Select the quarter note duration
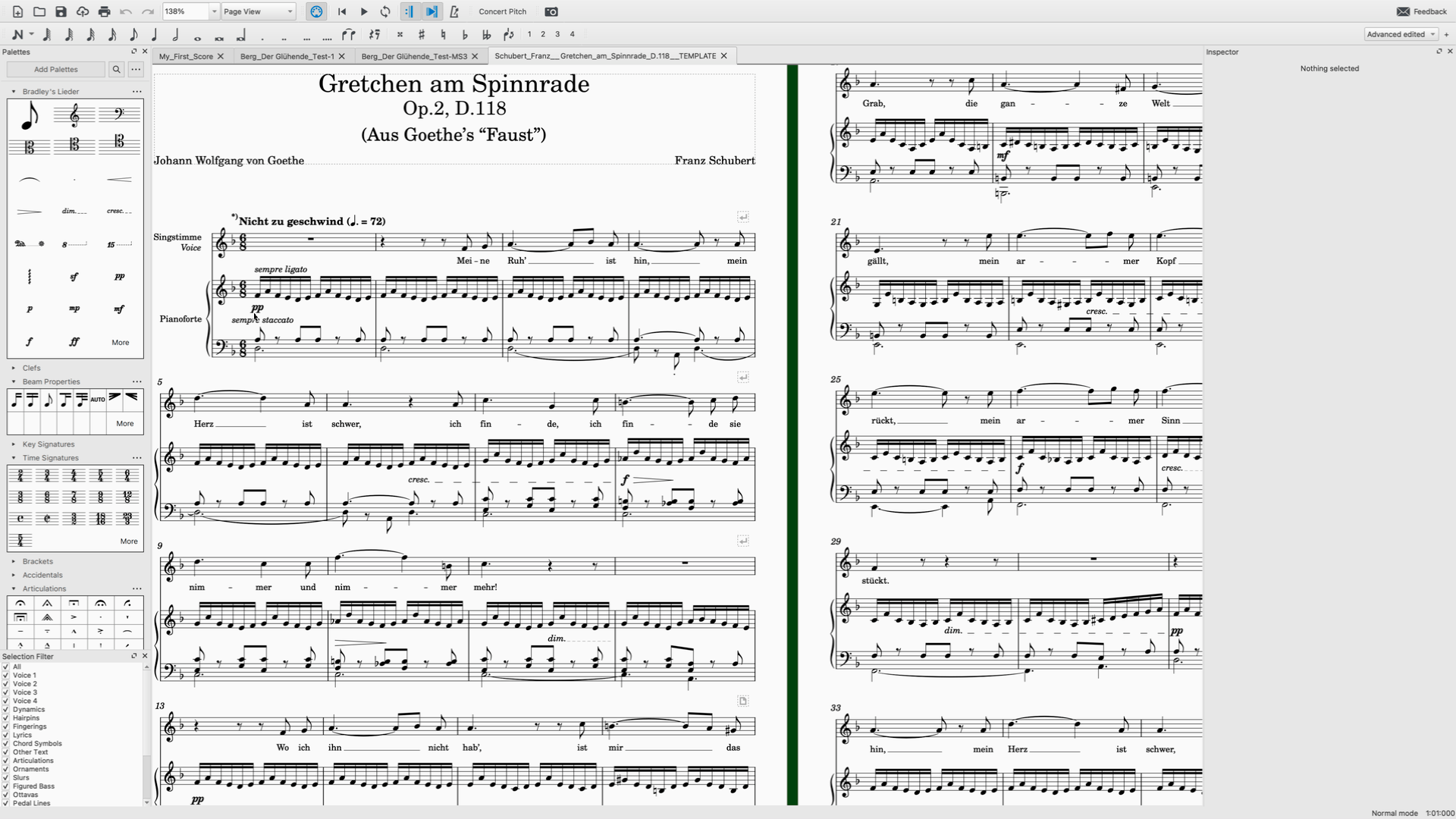The width and height of the screenshot is (1456, 819). click(155, 34)
